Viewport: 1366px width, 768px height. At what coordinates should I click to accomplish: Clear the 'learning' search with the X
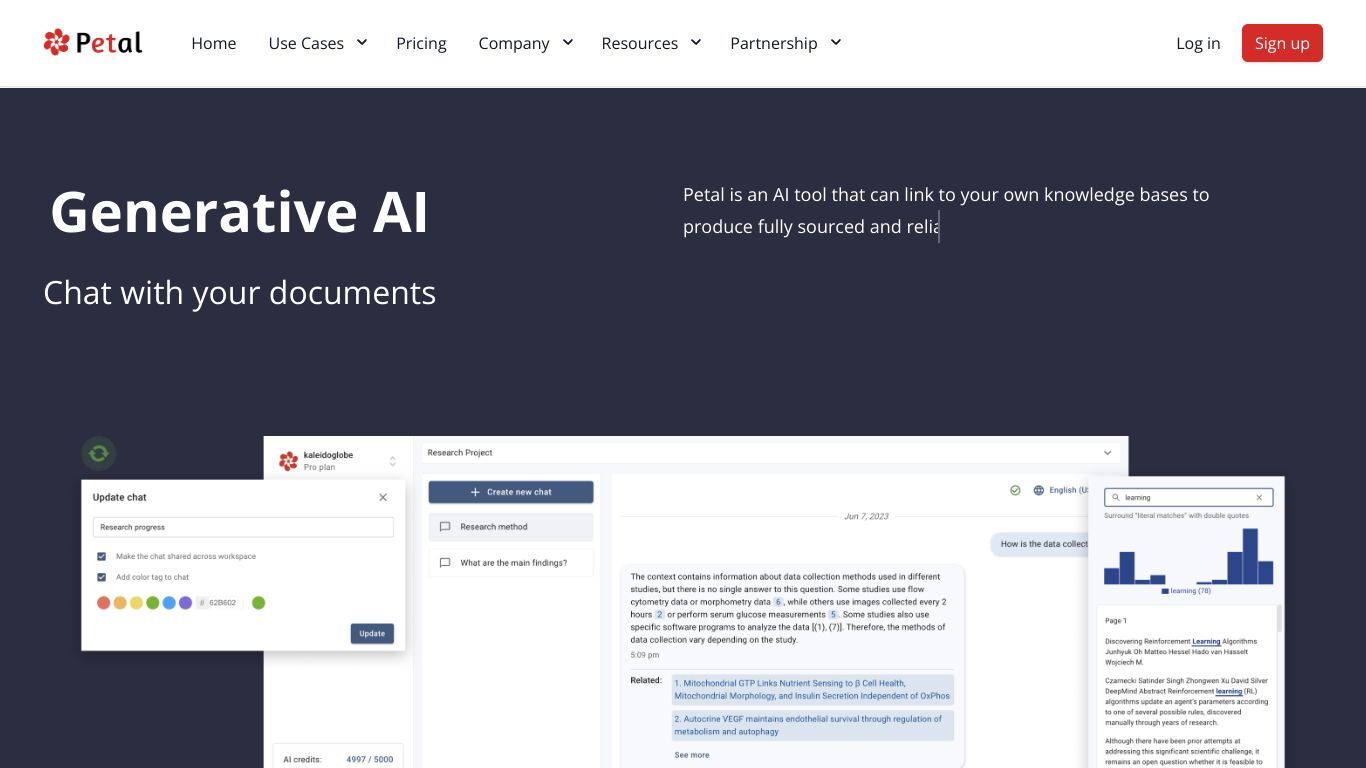click(x=1259, y=497)
